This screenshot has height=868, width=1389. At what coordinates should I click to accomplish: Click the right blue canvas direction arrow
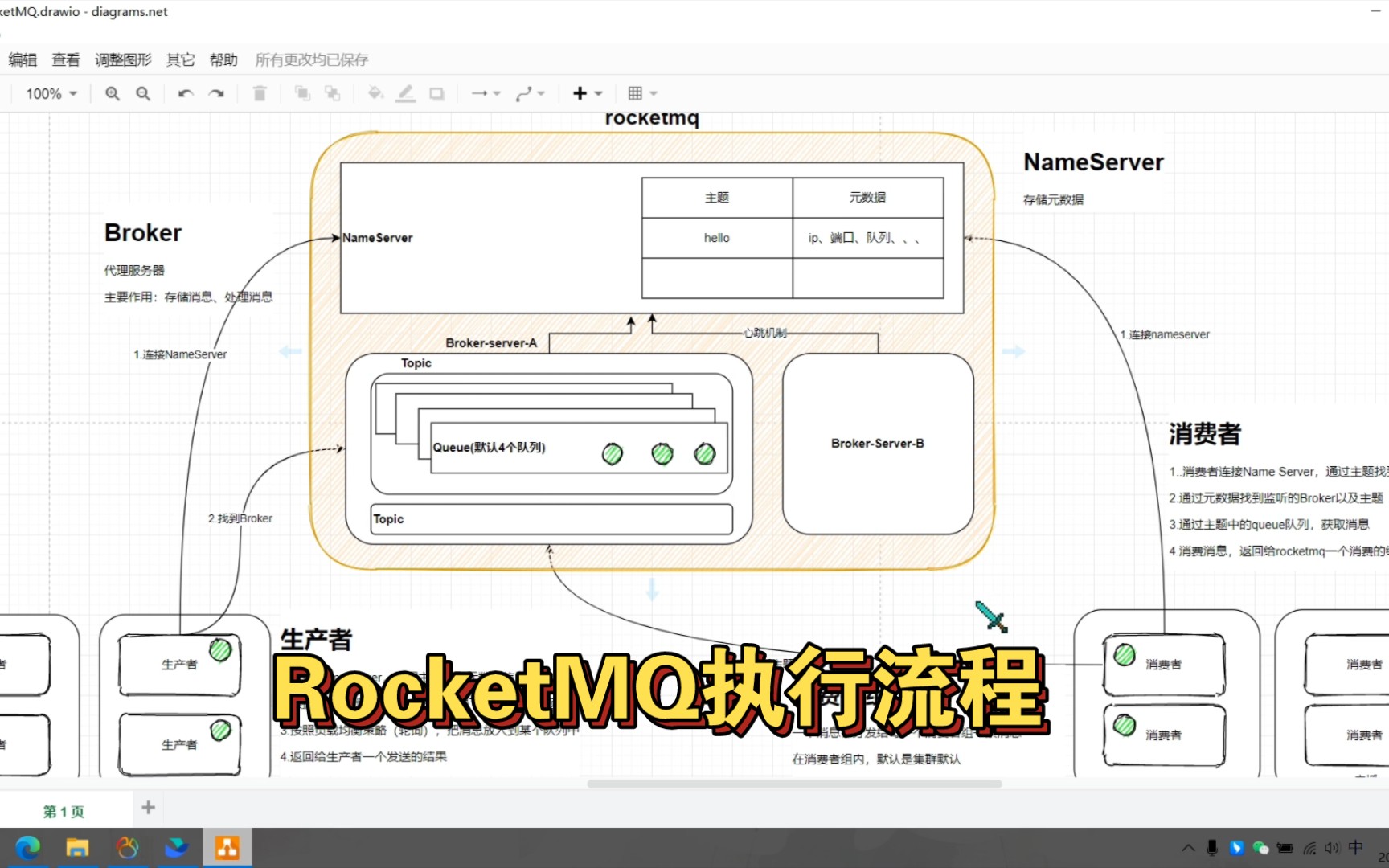[x=1013, y=351]
